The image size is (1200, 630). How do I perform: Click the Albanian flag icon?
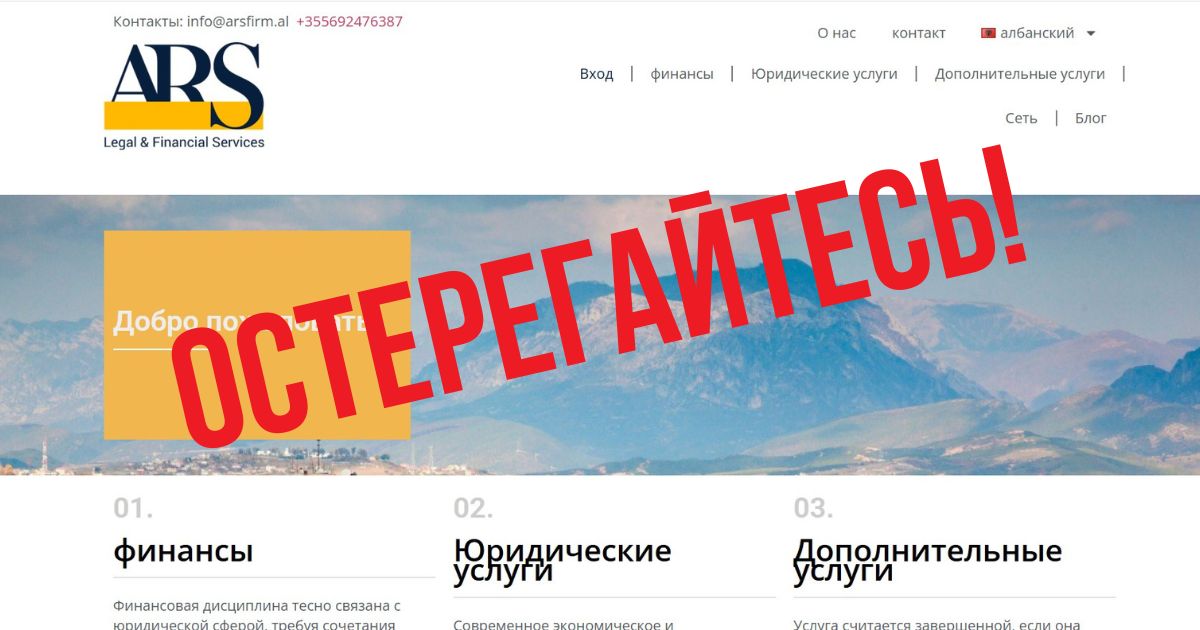[988, 33]
